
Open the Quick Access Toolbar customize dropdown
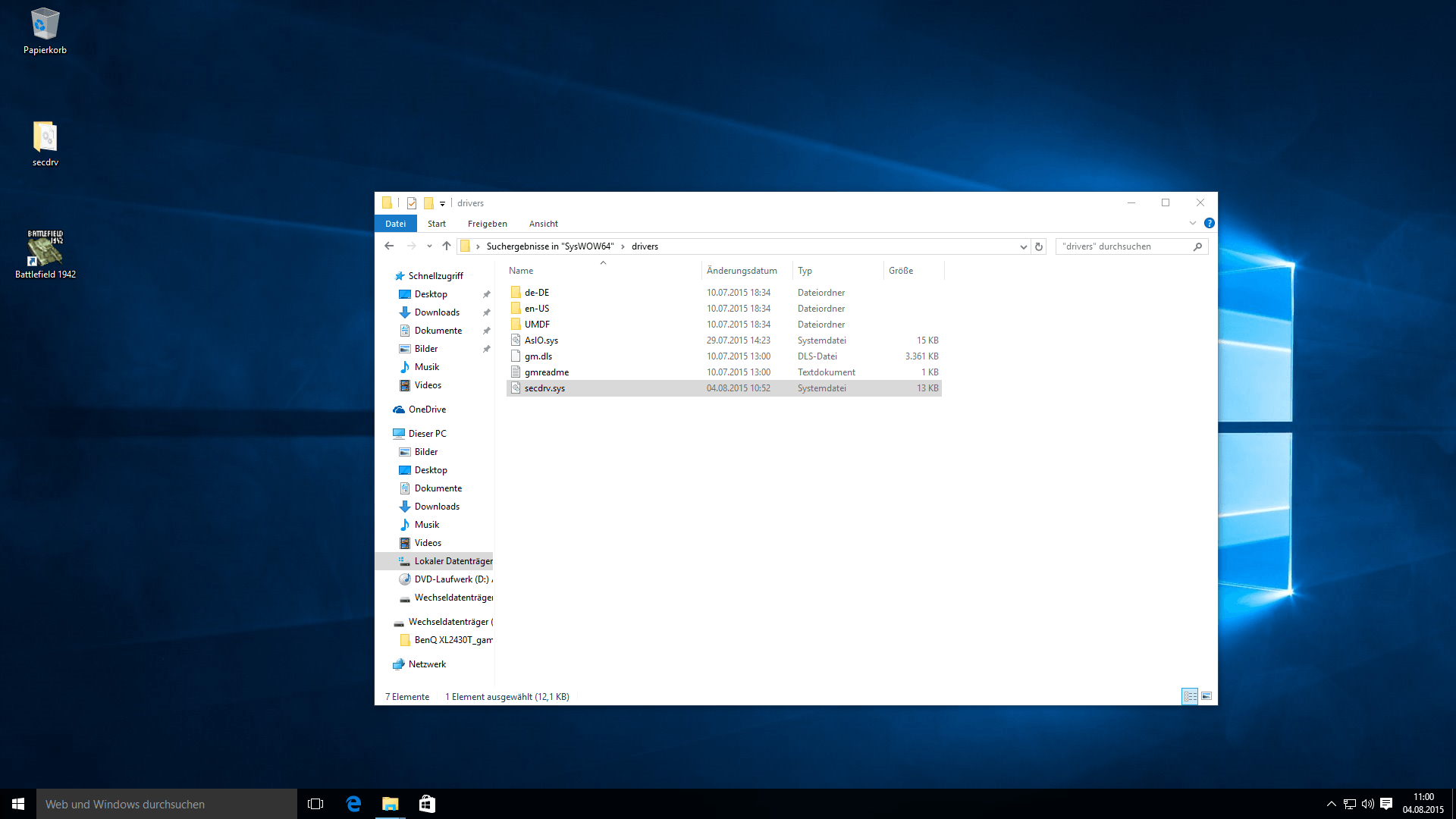click(x=442, y=203)
